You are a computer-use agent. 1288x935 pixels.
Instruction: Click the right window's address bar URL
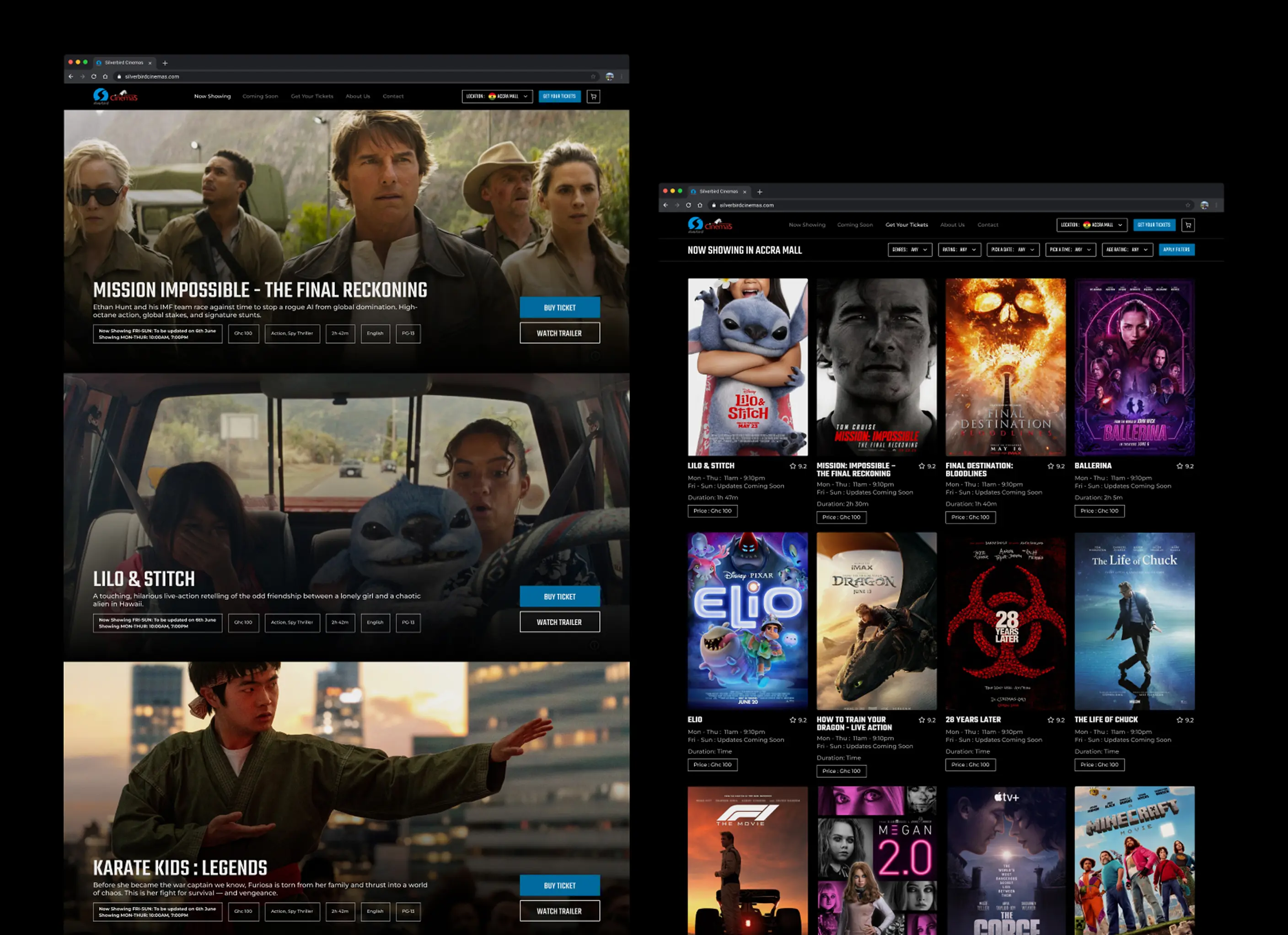[x=746, y=206]
